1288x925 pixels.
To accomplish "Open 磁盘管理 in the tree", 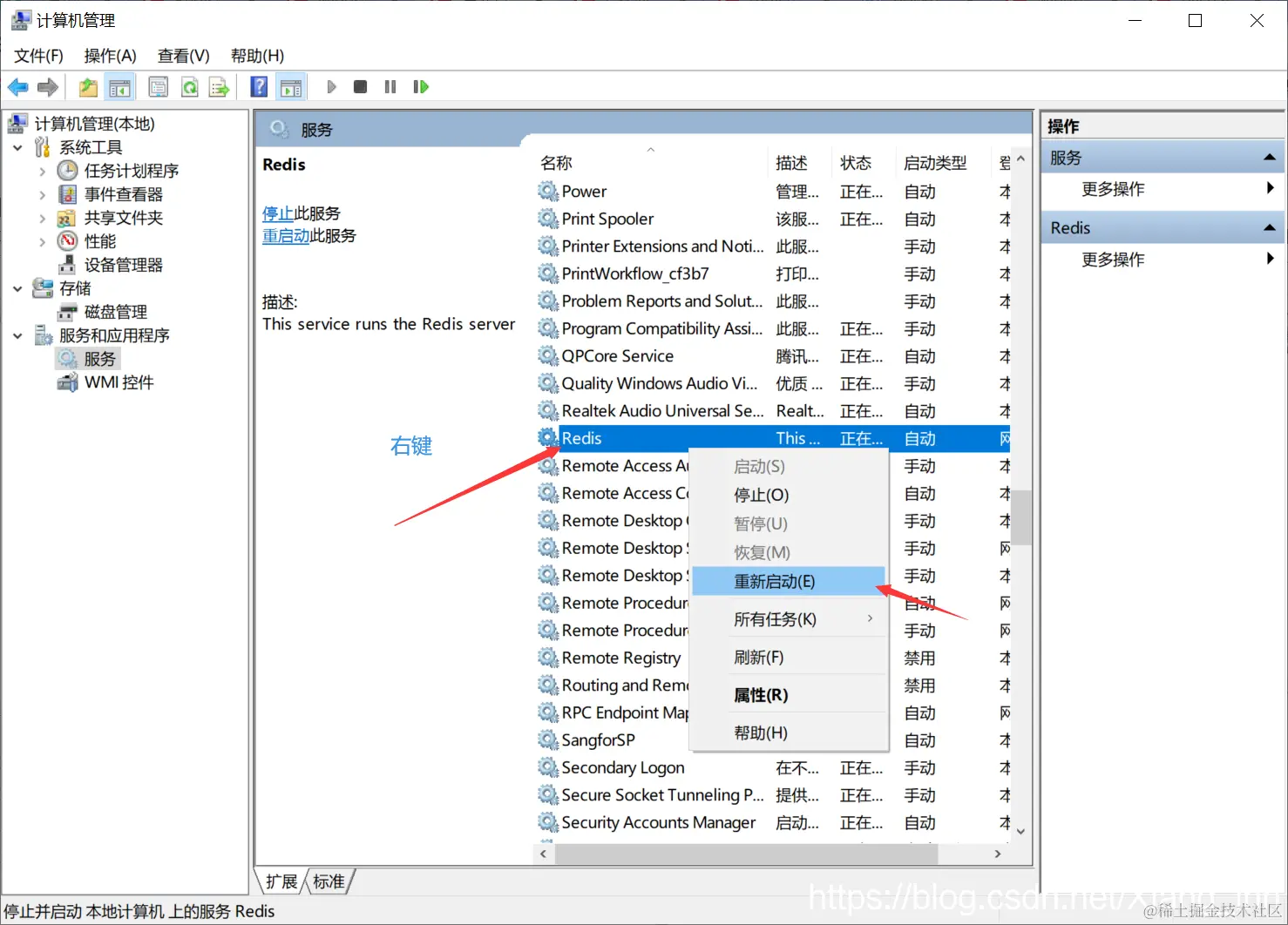I will click(115, 312).
